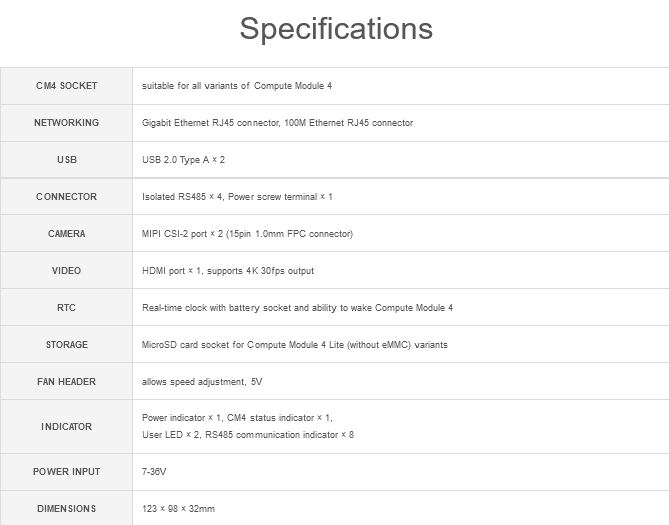Click the INDICATOR row label
This screenshot has height=525, width=669.
(67, 427)
